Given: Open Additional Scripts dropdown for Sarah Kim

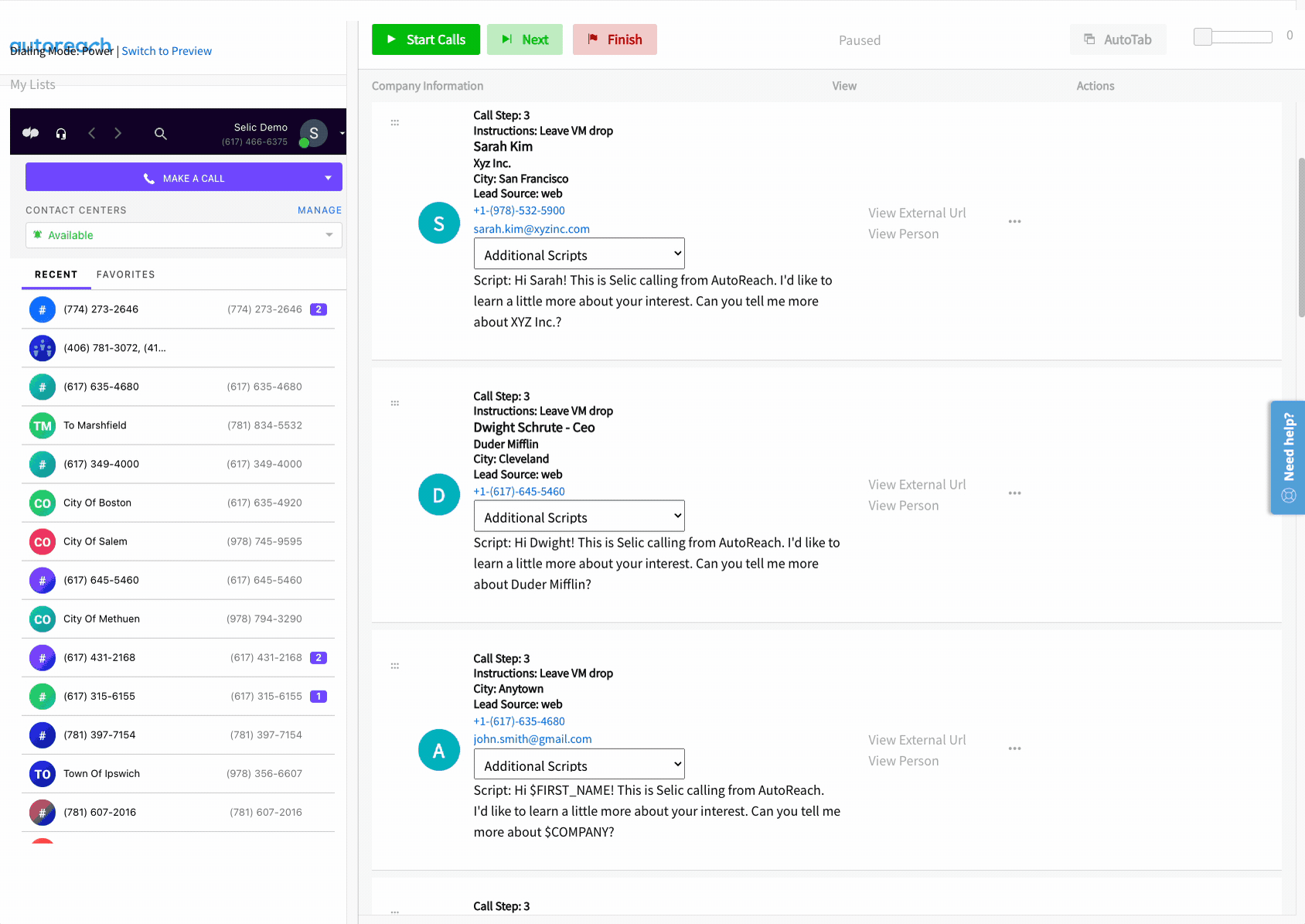Looking at the screenshot, I should pos(579,254).
